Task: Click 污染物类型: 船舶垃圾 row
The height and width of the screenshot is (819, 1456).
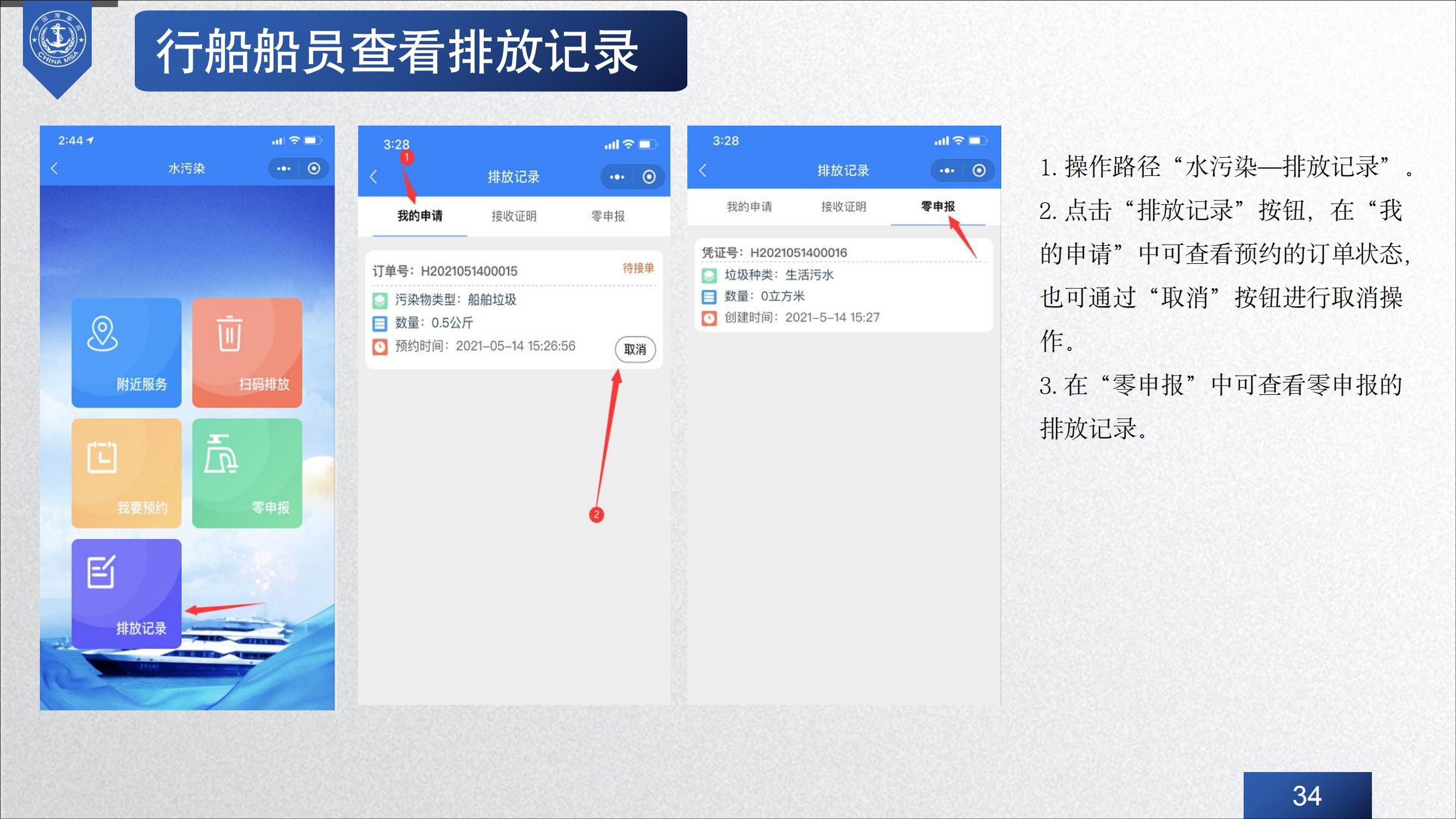Action: tap(444, 300)
